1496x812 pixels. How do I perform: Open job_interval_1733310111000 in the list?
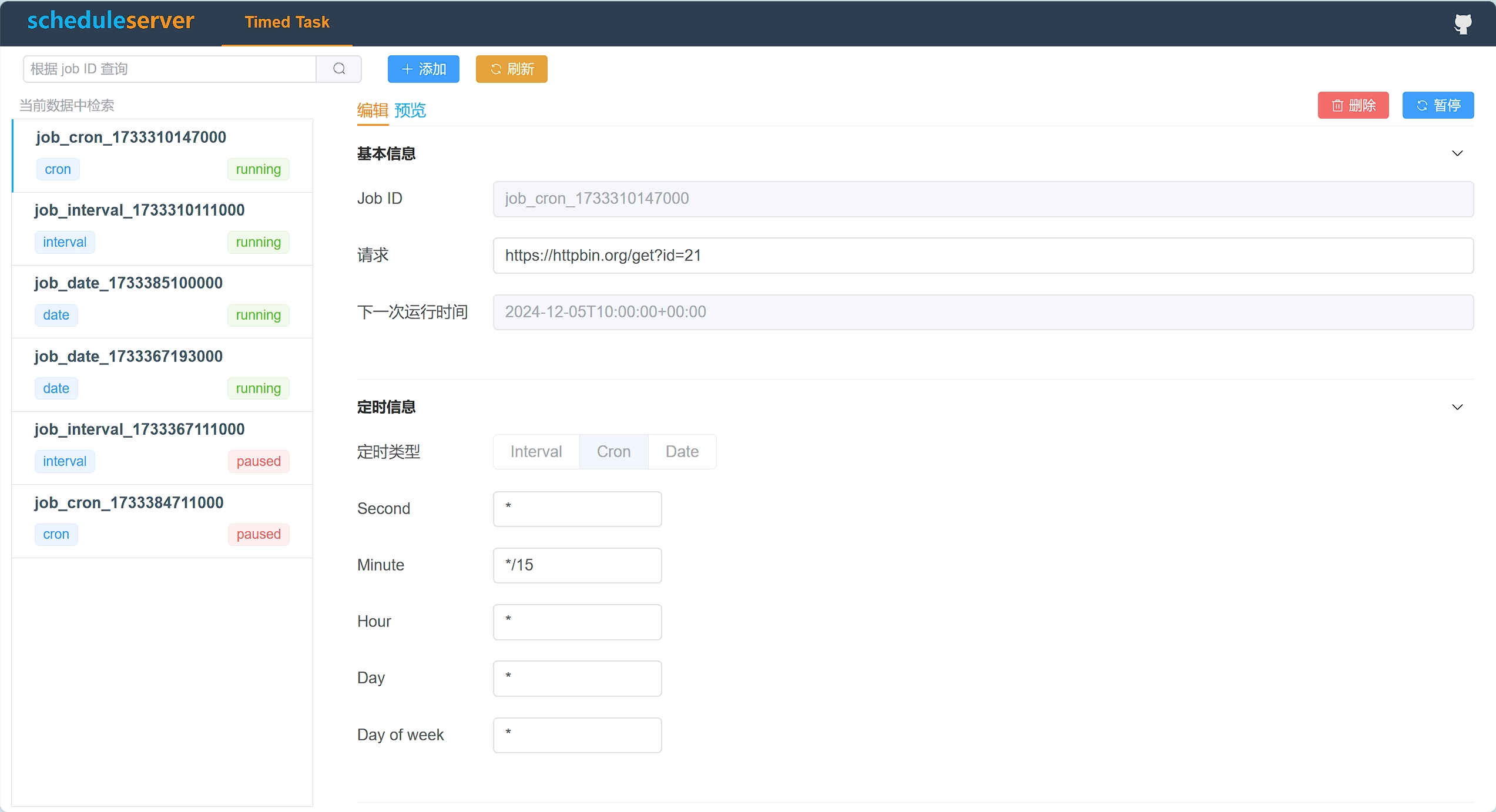[139, 210]
